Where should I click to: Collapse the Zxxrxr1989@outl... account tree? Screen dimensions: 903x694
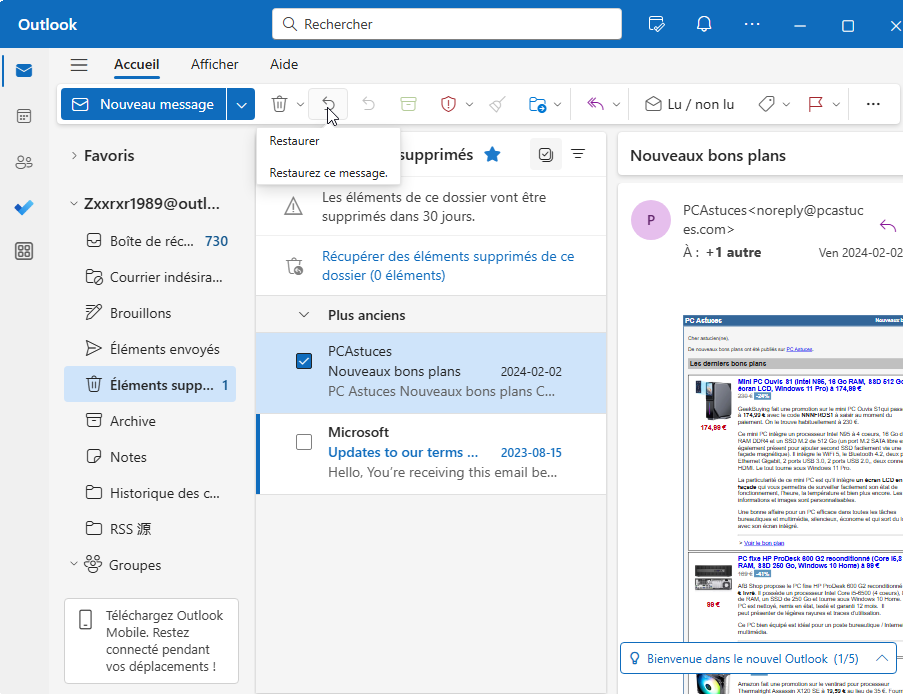[74, 203]
